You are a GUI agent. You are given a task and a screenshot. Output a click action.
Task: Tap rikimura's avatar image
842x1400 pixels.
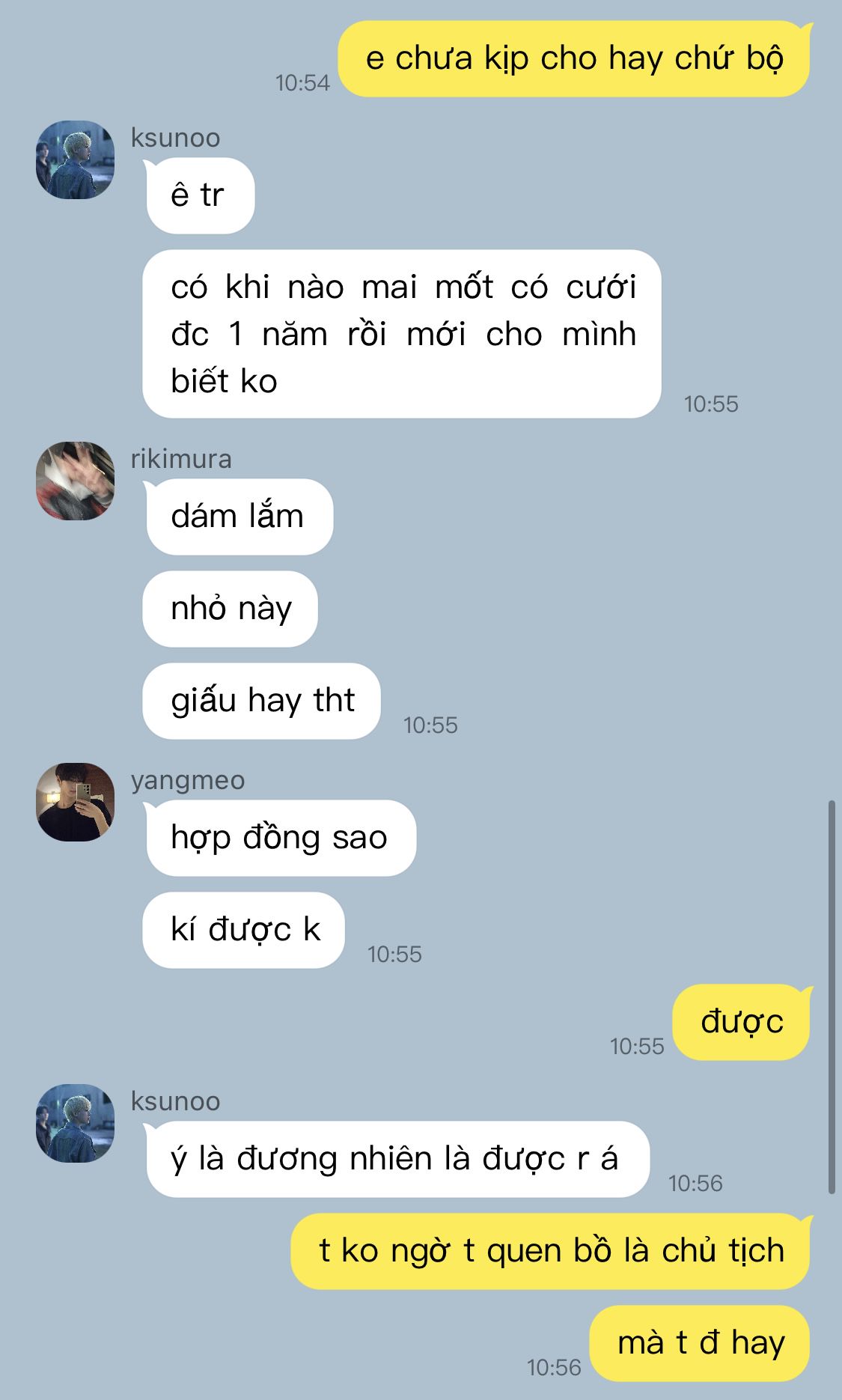75,481
